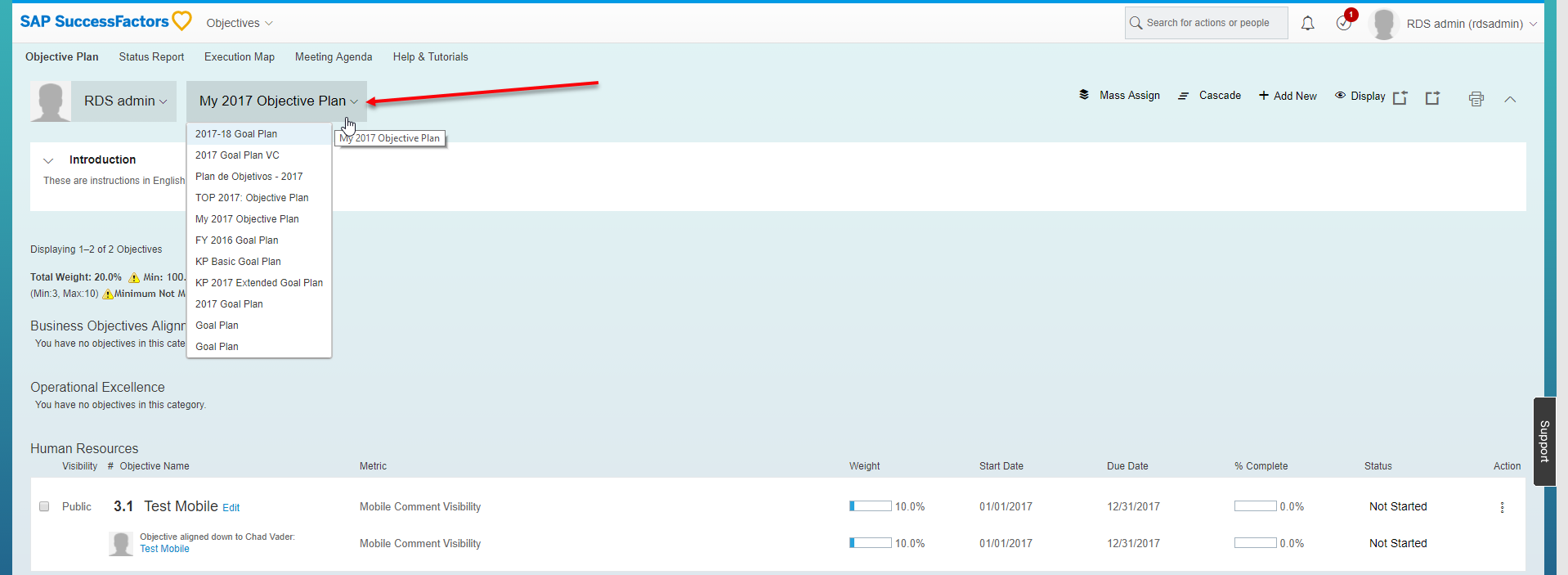Open the notifications bell
Screen dimensions: 1568x575
(x=1307, y=24)
